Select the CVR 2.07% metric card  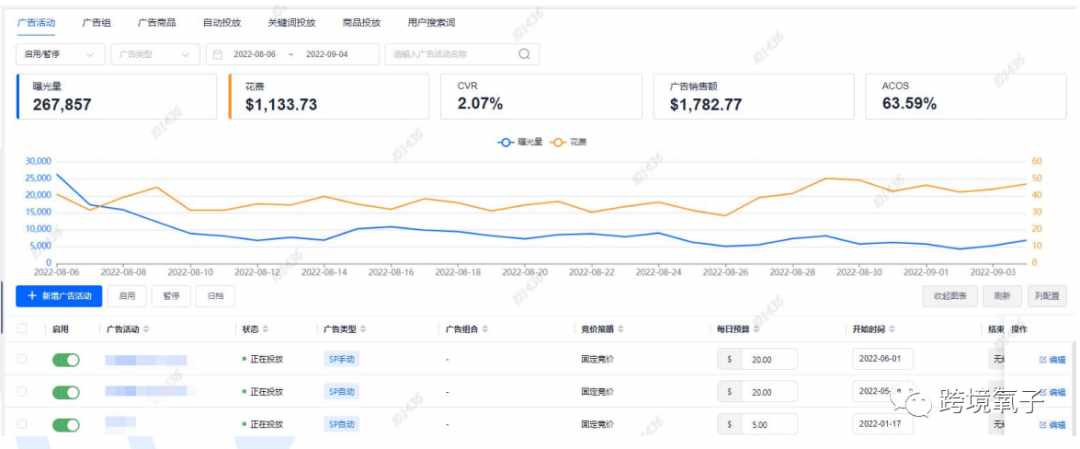(x=541, y=96)
